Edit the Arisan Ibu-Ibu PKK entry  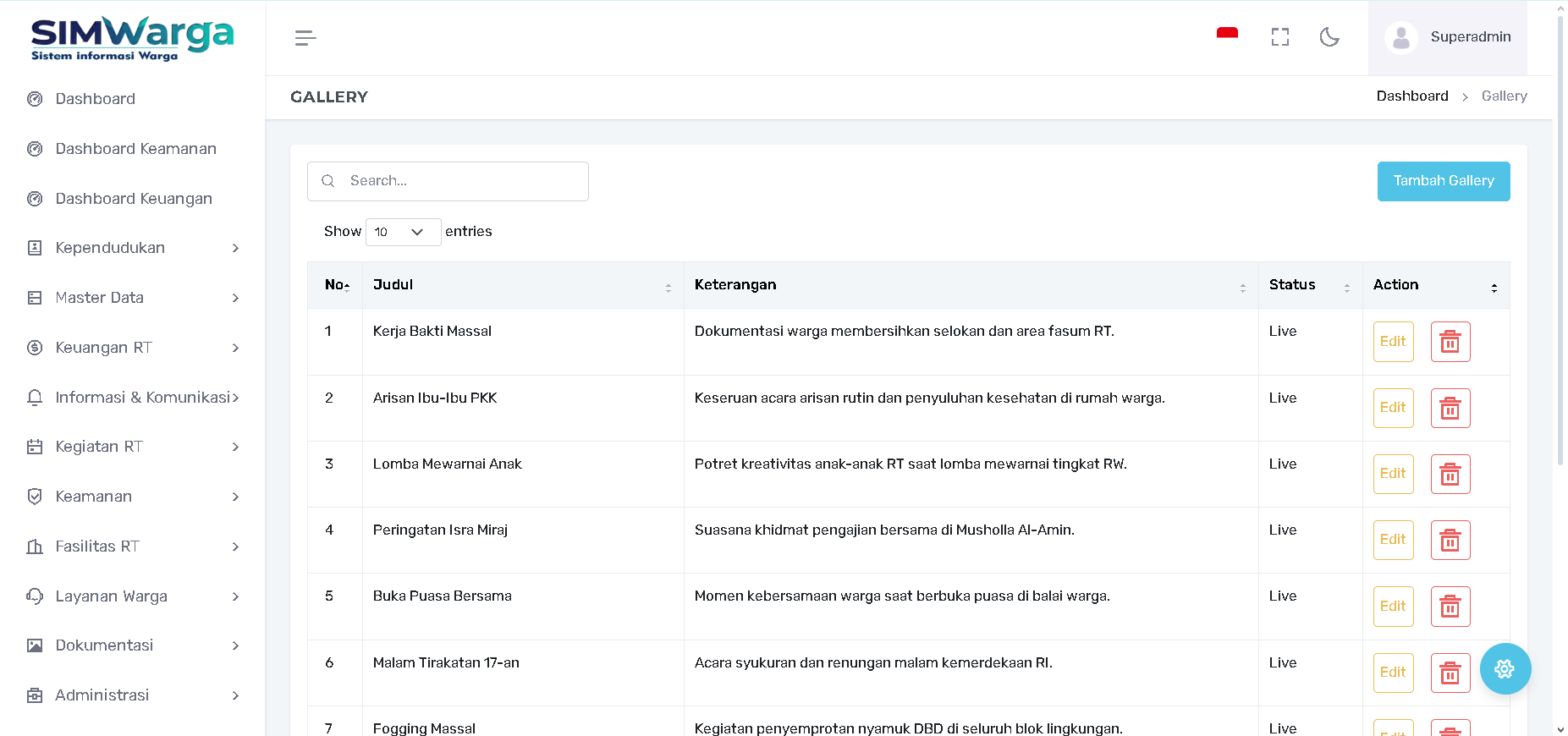pyautogui.click(x=1392, y=408)
